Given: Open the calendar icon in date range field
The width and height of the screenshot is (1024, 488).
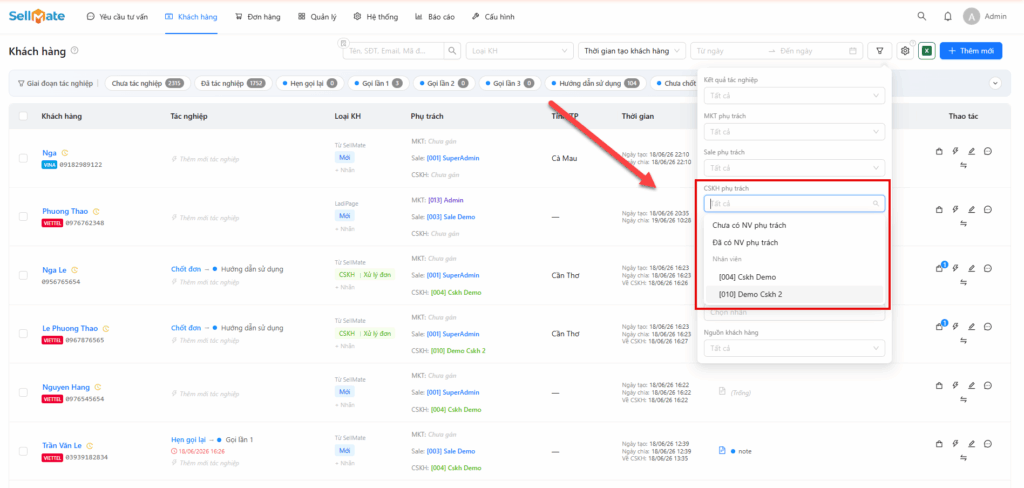Looking at the screenshot, I should point(852,51).
